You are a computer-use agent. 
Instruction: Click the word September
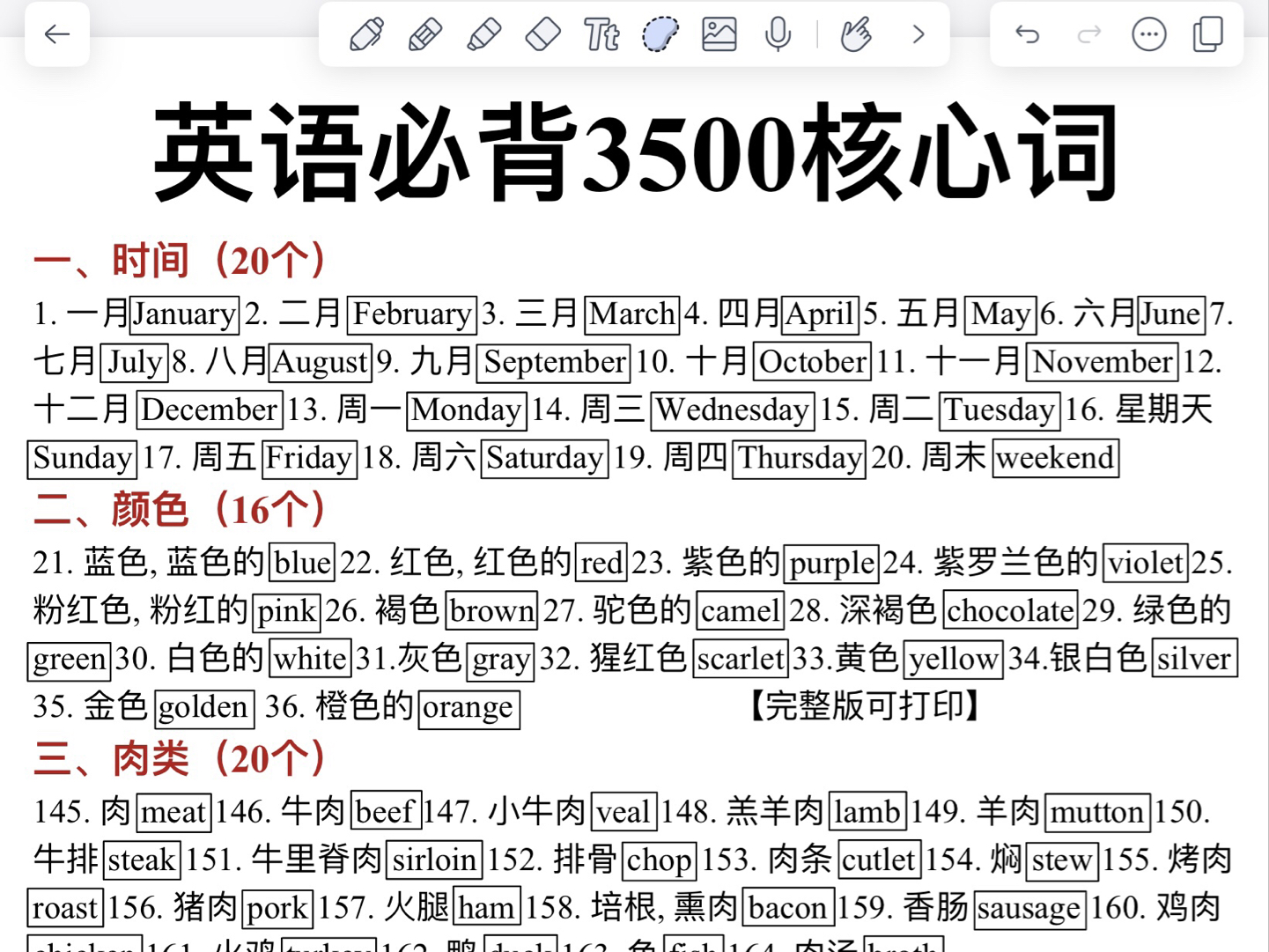(554, 362)
